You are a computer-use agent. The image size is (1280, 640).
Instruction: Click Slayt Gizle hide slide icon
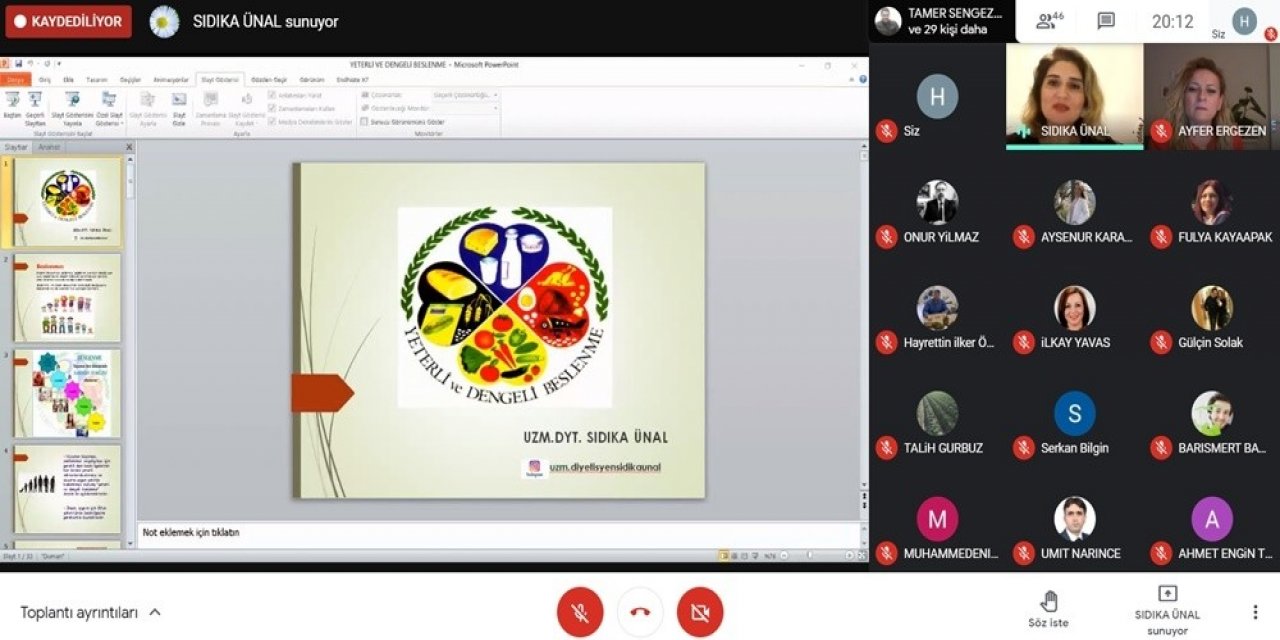tap(179, 108)
